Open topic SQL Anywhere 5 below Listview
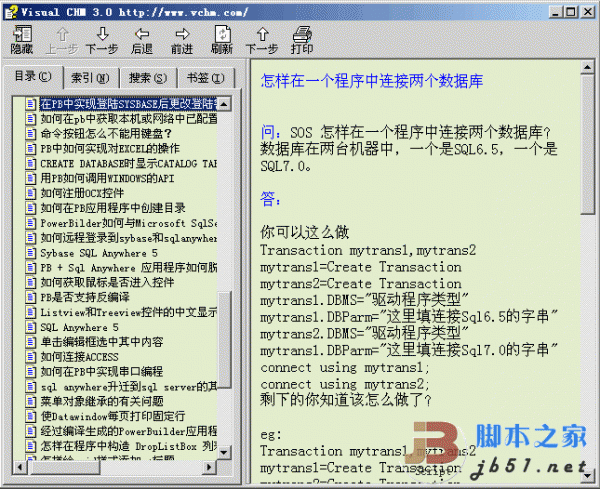 pyautogui.click(x=80, y=327)
